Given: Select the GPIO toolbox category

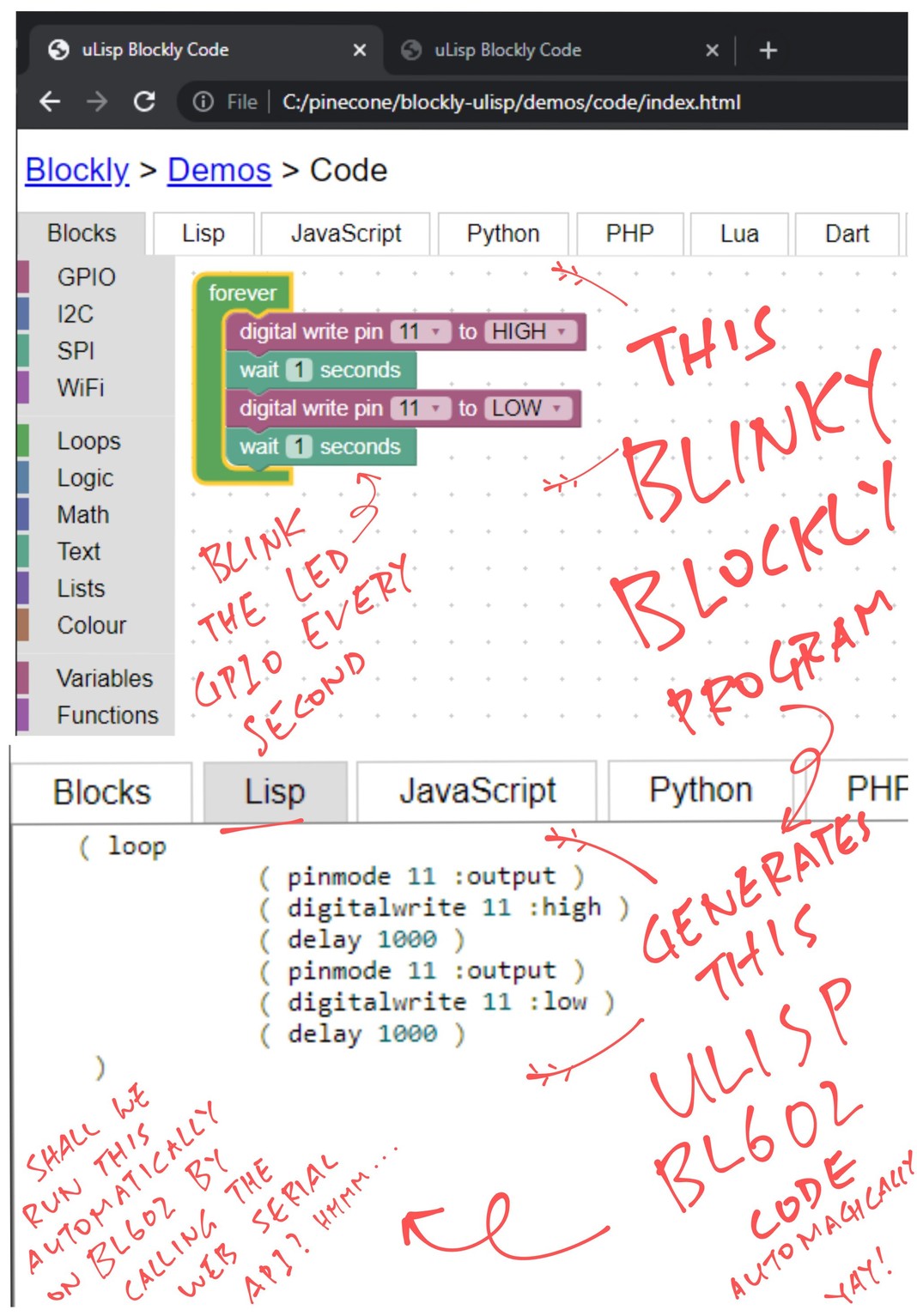Looking at the screenshot, I should (86, 277).
